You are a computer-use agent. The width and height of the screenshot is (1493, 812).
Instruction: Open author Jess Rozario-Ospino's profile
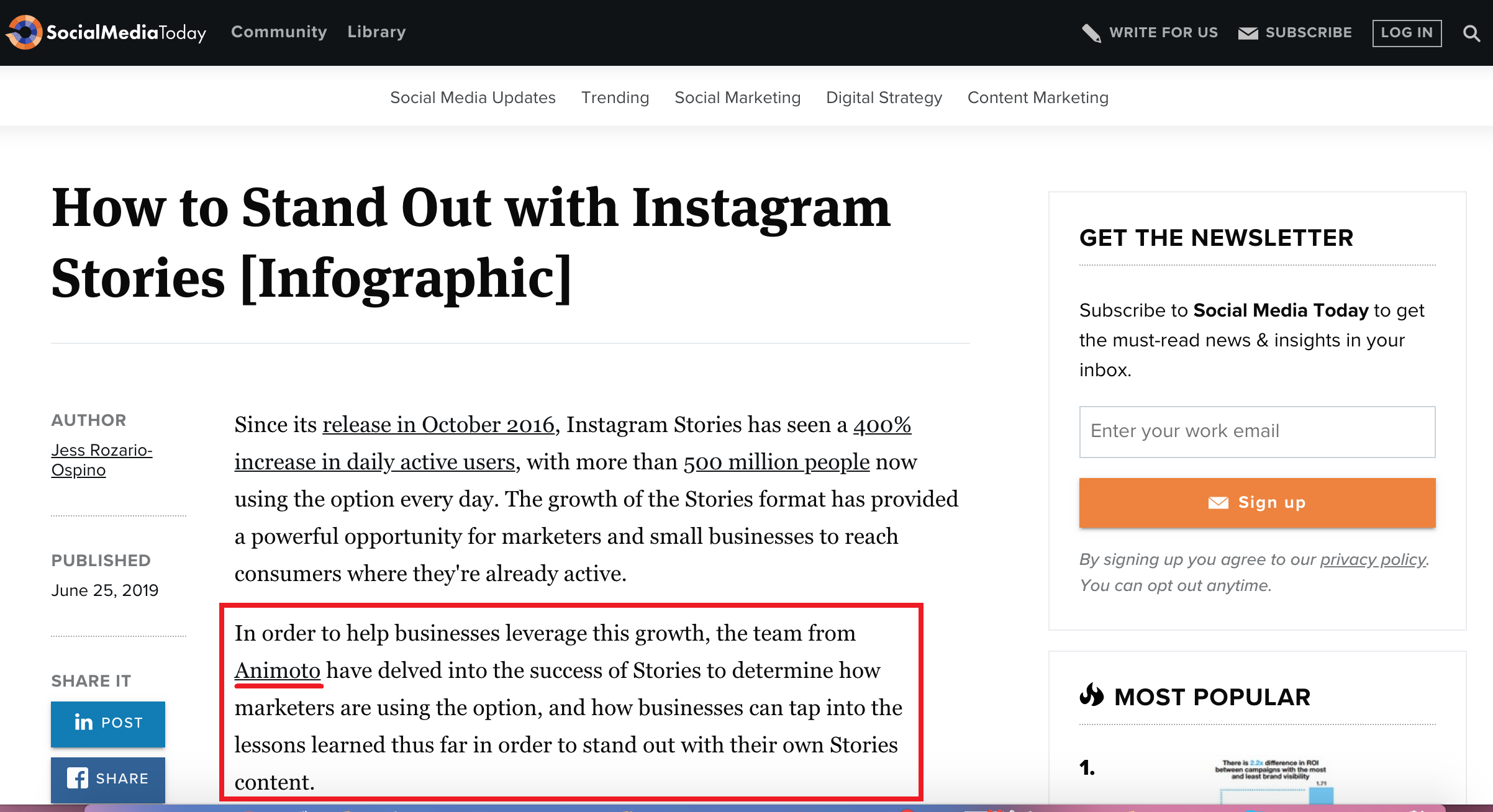(102, 459)
